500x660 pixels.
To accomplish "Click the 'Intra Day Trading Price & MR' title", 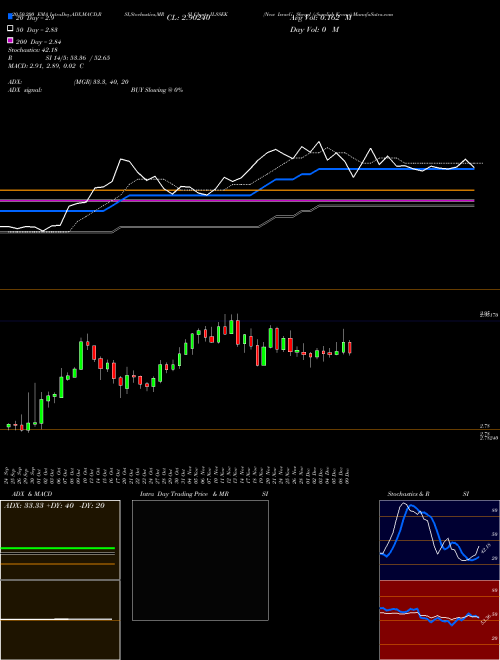I will click(x=184, y=494).
